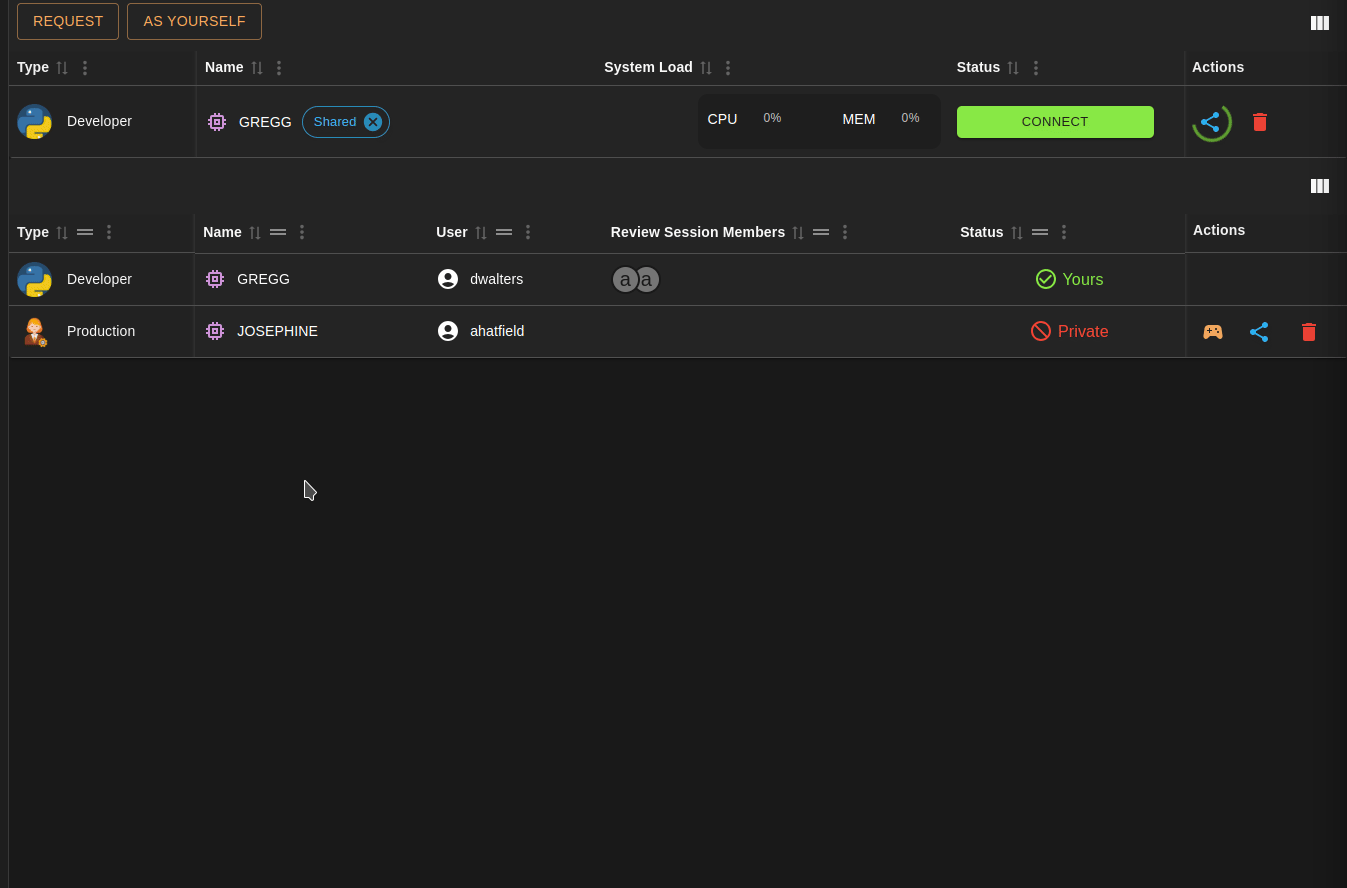Click ahatfield user text
This screenshot has height=888, width=1347.
(x=497, y=331)
